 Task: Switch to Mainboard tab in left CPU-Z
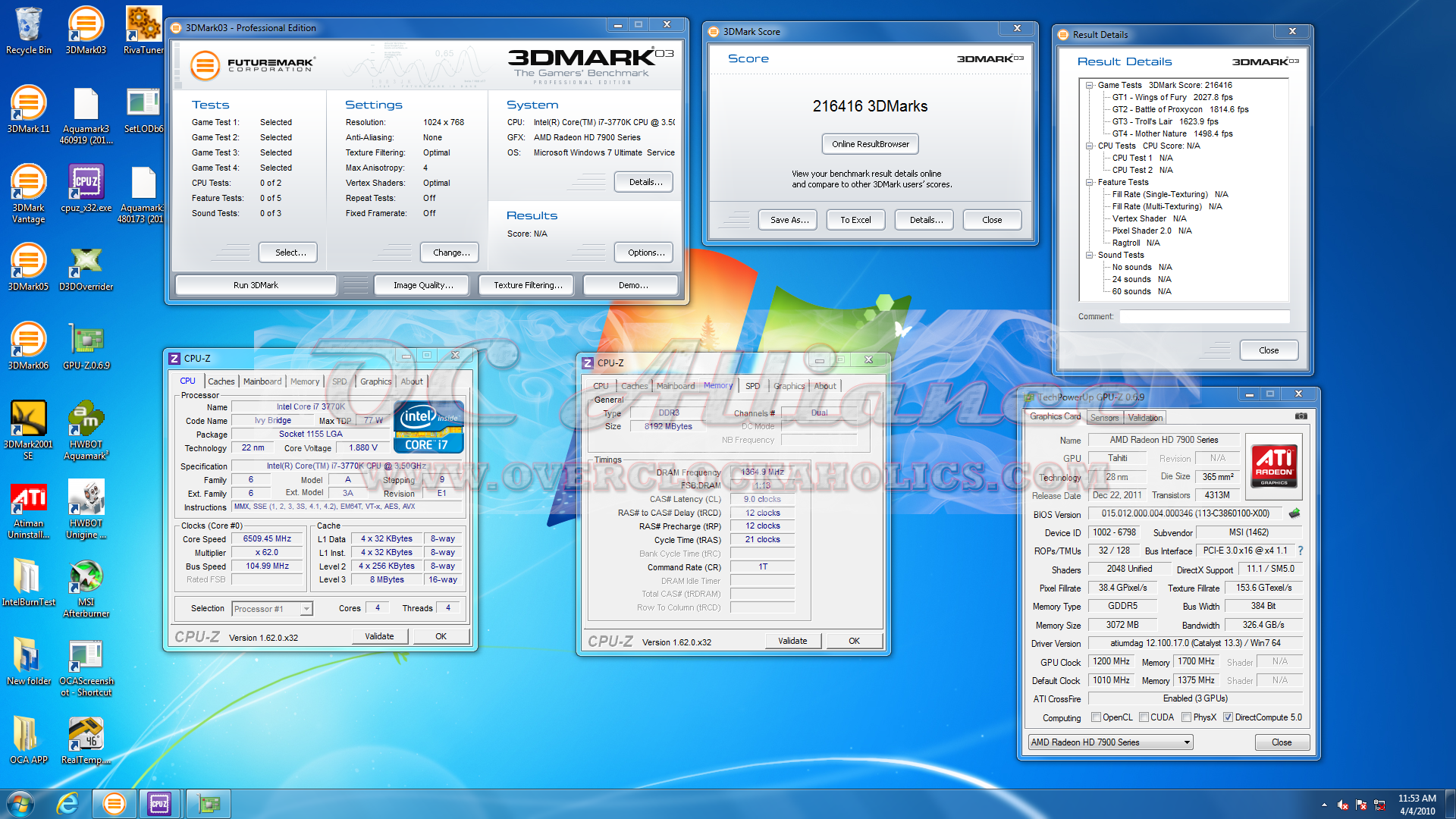(x=262, y=381)
